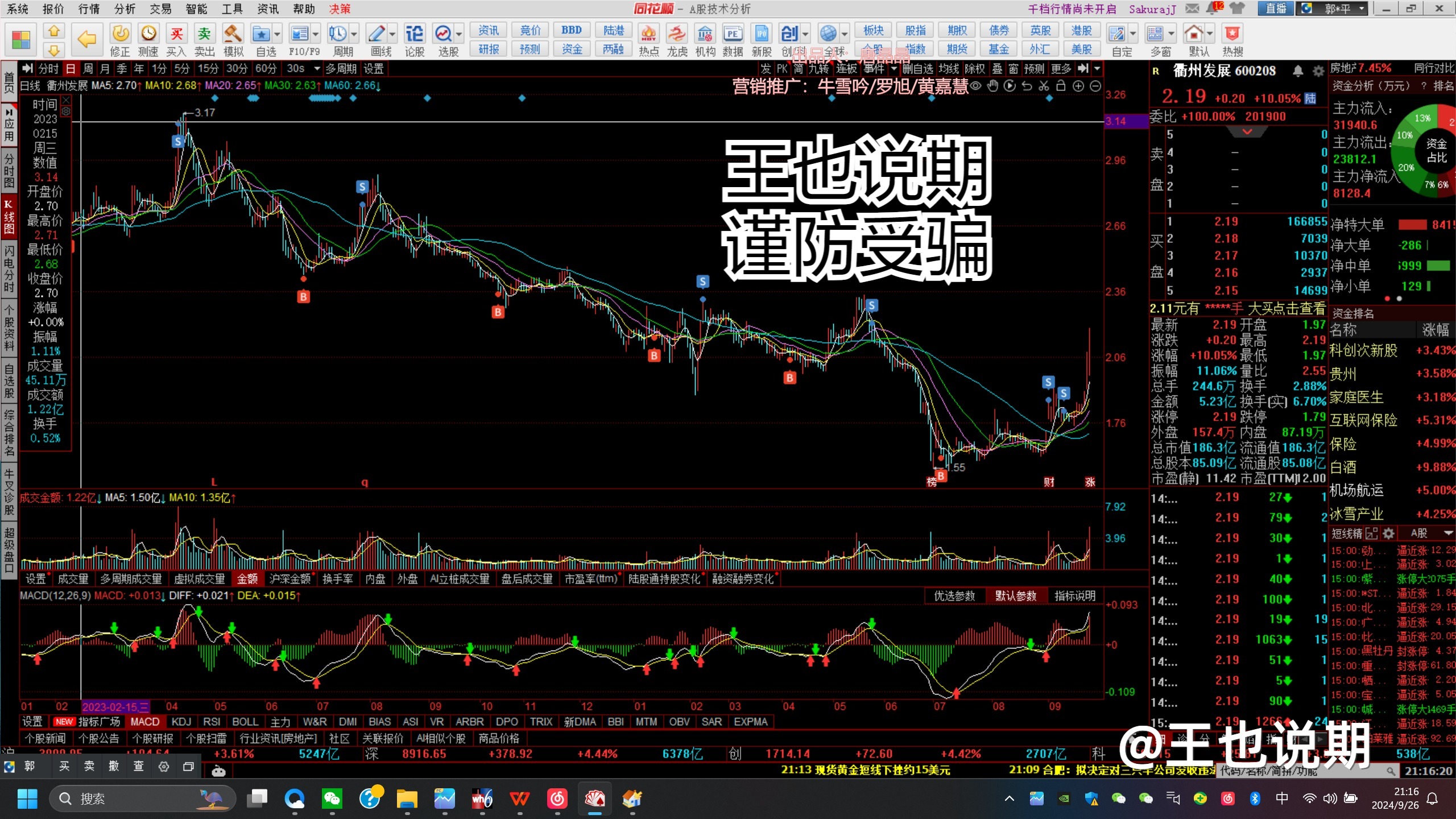Click the 研报 button
This screenshot has width=1456, height=819.
(489, 49)
